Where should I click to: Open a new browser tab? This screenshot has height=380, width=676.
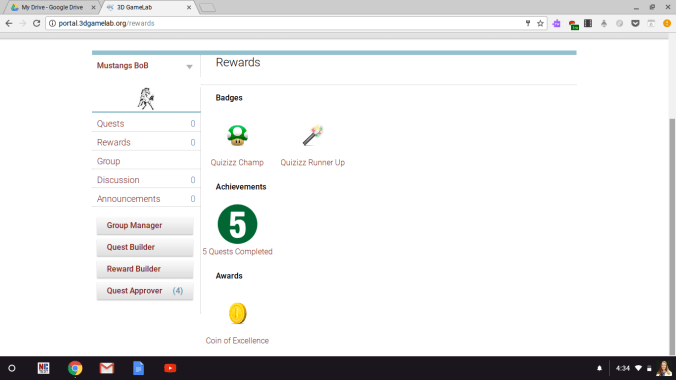[207, 7]
